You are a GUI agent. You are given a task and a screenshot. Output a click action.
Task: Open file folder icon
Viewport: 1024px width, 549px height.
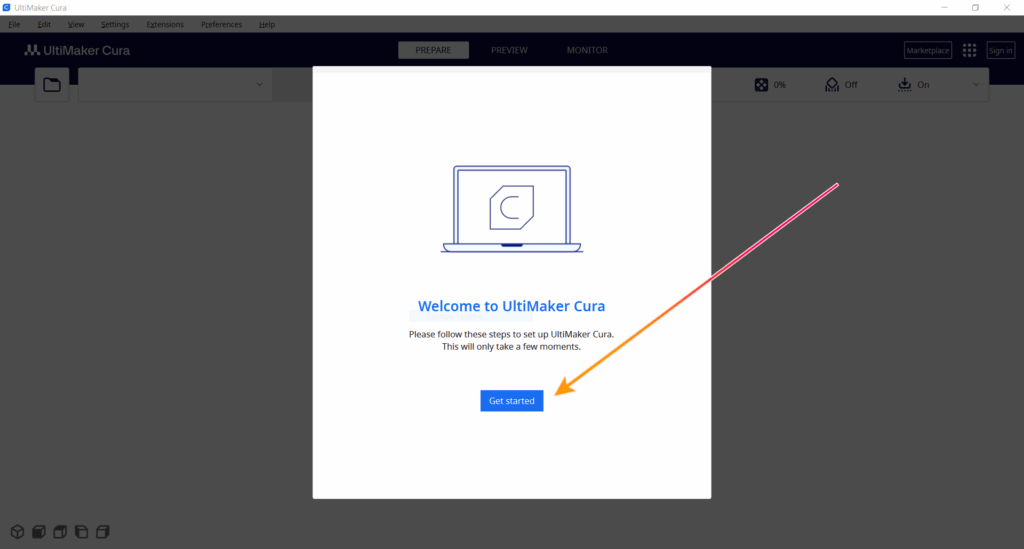point(52,85)
